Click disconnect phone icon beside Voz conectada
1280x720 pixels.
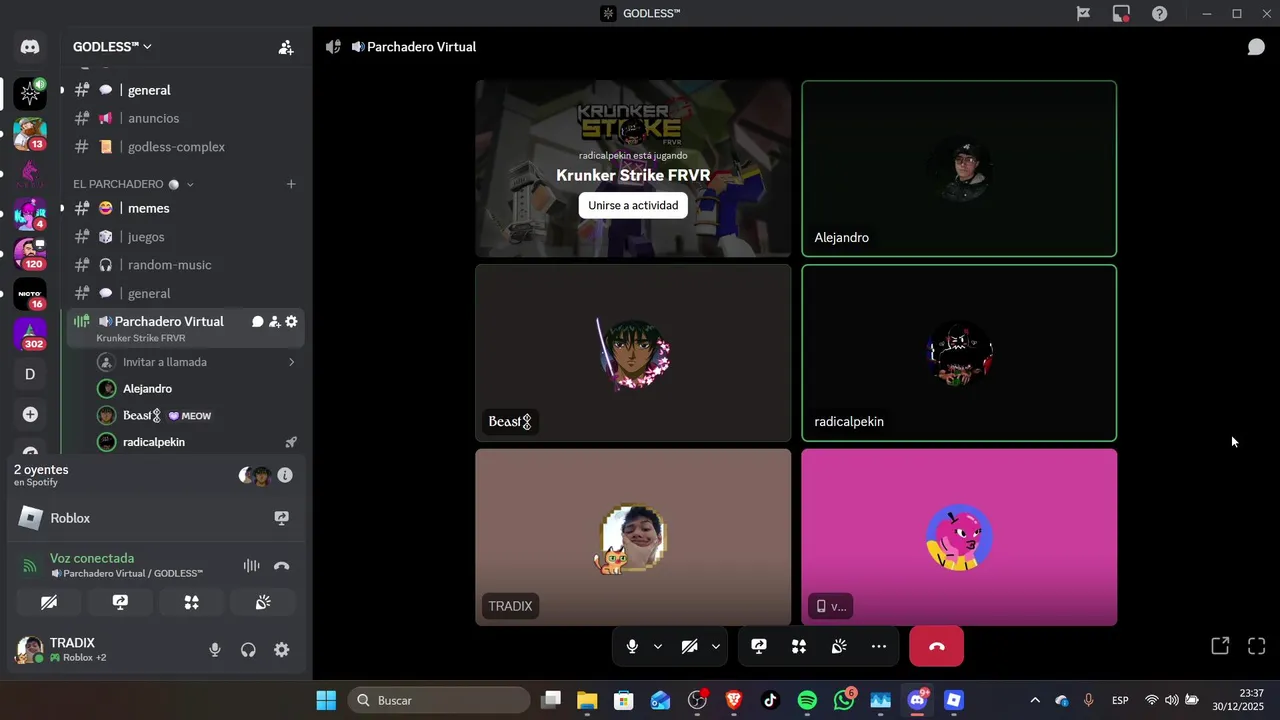click(x=282, y=566)
